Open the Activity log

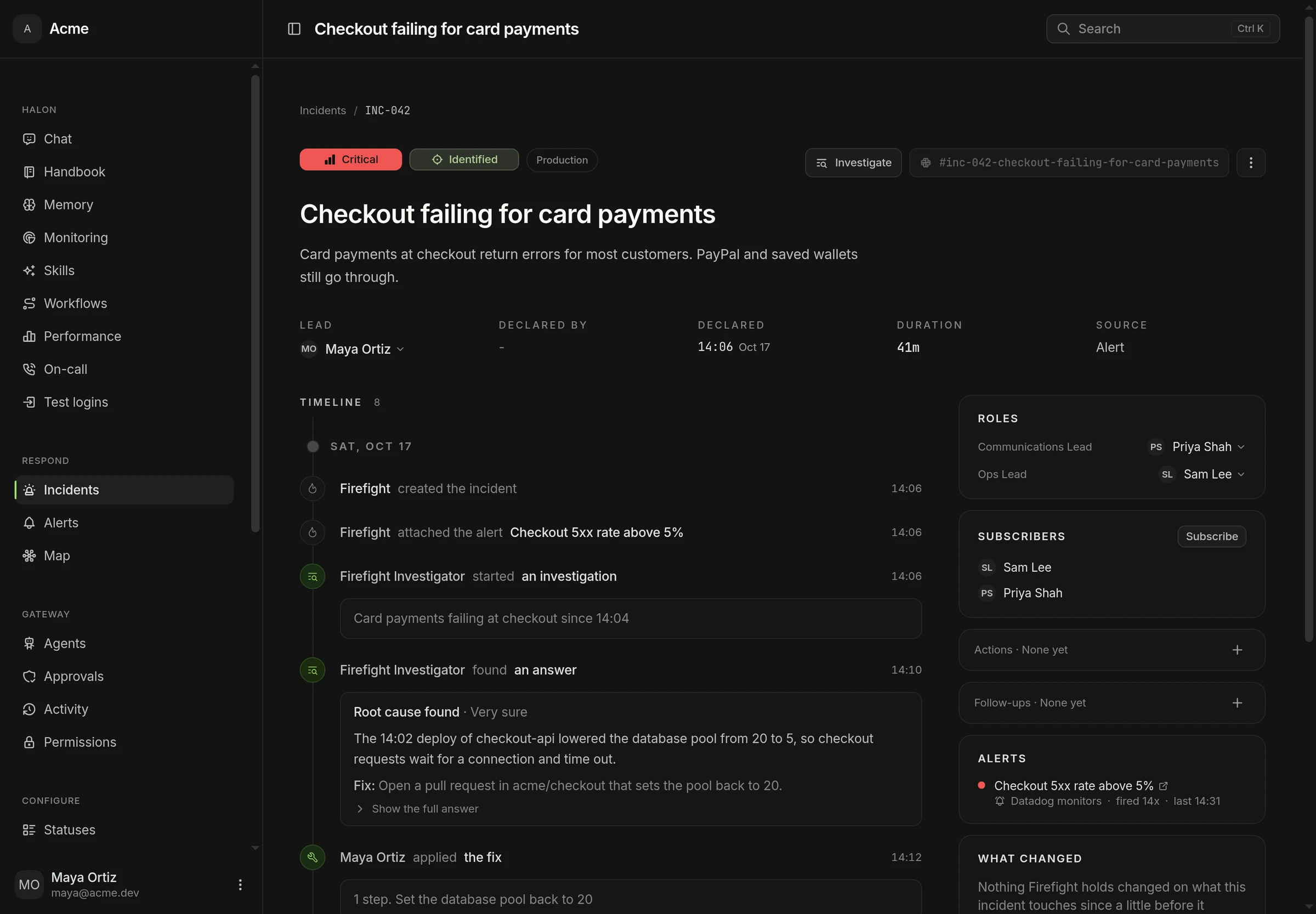pos(124,709)
